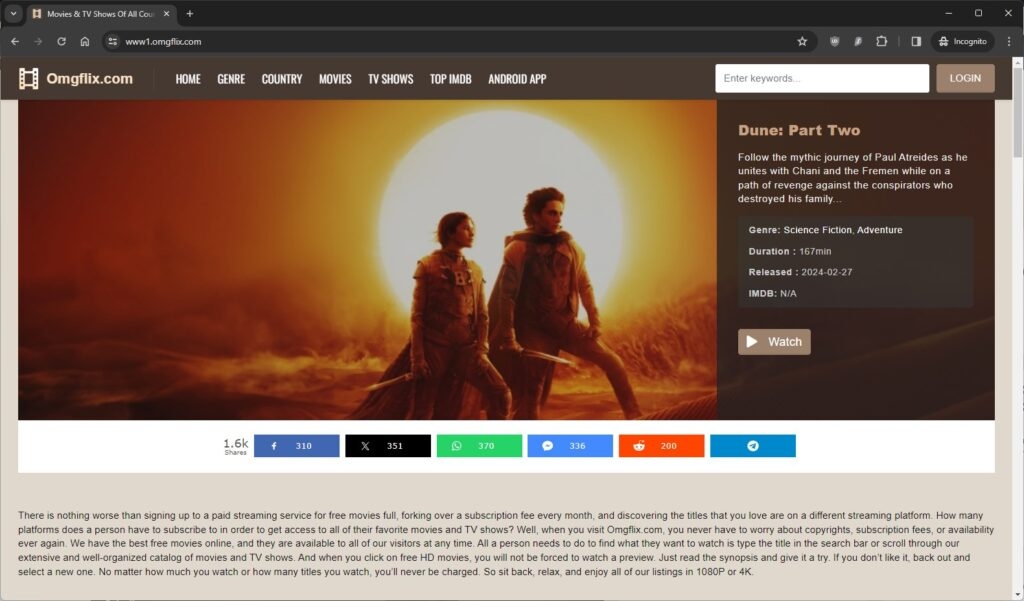Click the Released 2024-02-27 text
Viewport: 1024px width, 601px height.
[x=800, y=272]
